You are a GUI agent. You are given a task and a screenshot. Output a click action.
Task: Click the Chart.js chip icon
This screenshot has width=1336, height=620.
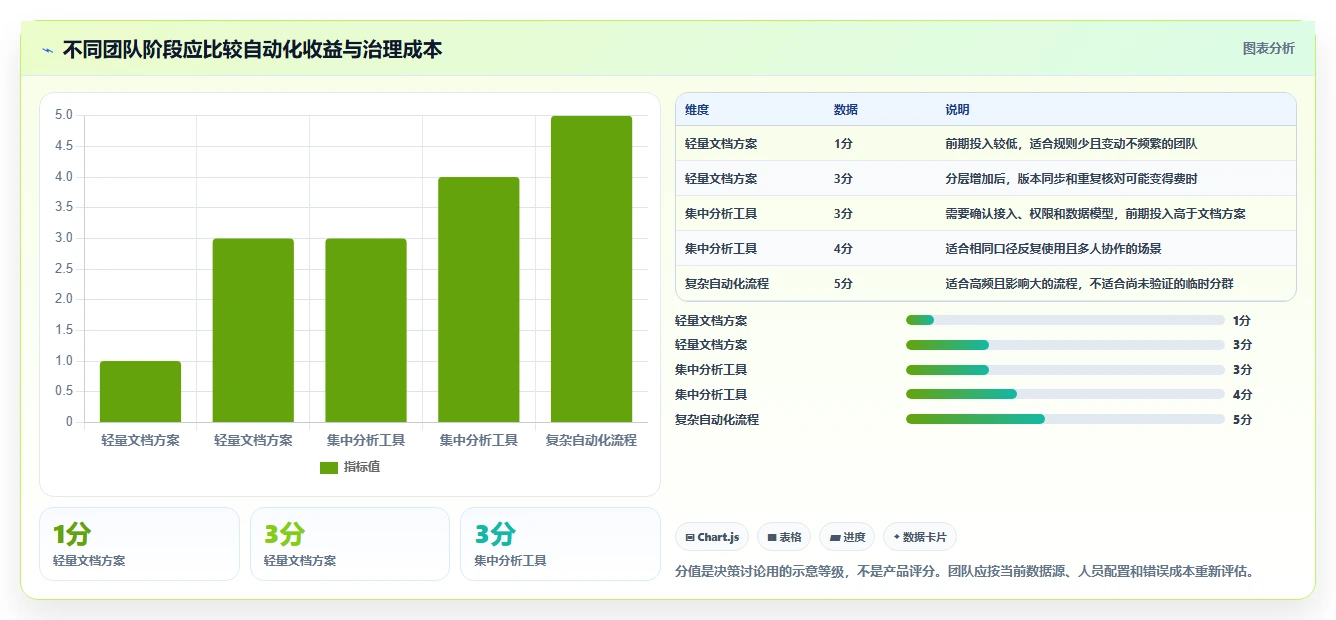[690, 537]
